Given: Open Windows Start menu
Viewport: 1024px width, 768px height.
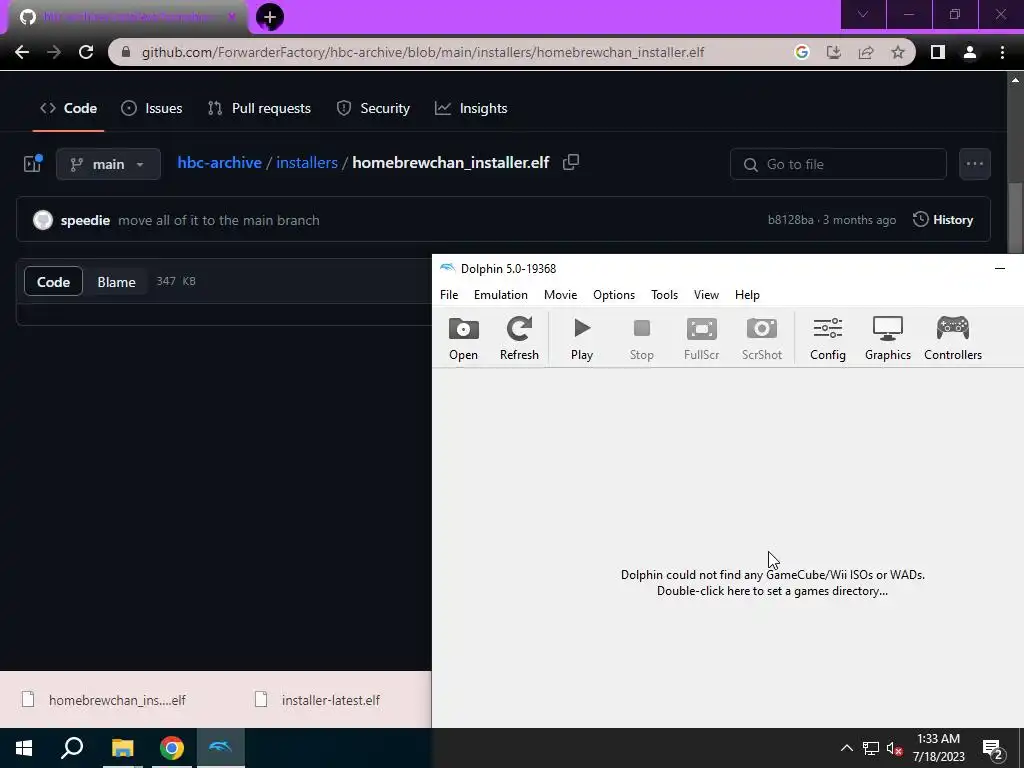Looking at the screenshot, I should [x=24, y=748].
